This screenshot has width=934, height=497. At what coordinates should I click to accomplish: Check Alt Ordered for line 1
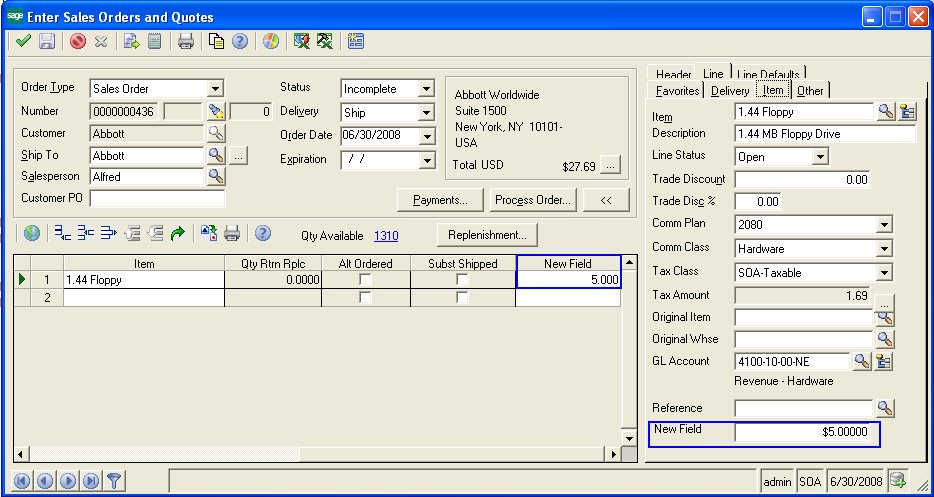[365, 279]
